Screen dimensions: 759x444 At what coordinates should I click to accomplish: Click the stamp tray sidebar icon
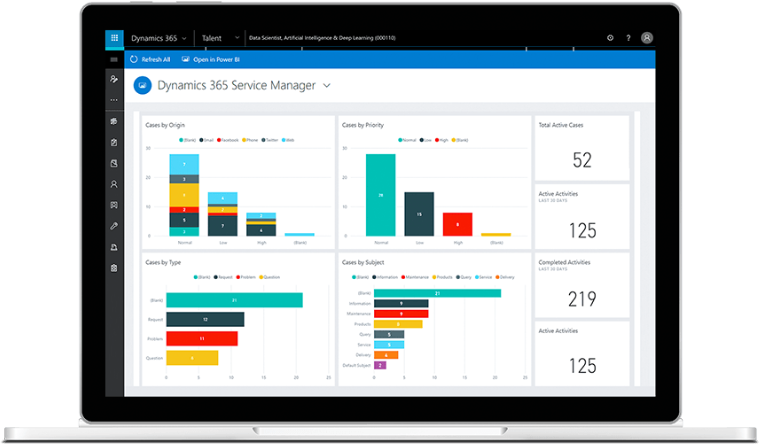point(114,247)
